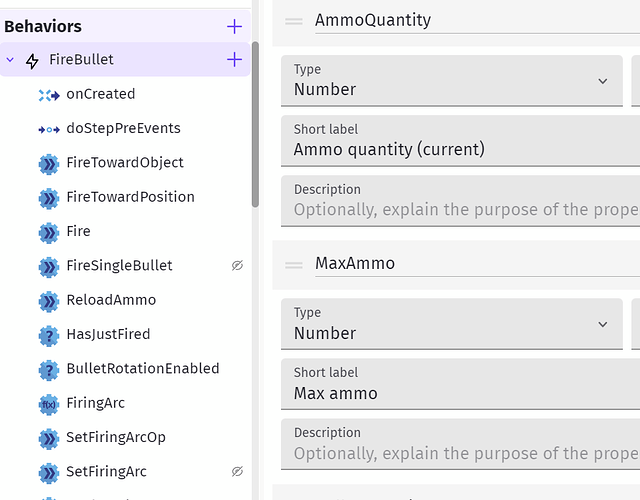
Task: Collapse the FireBullet behavior tree
Action: [x=11, y=60]
